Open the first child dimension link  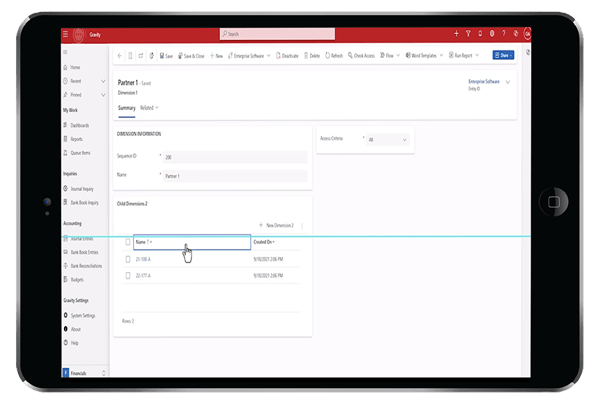(x=143, y=259)
